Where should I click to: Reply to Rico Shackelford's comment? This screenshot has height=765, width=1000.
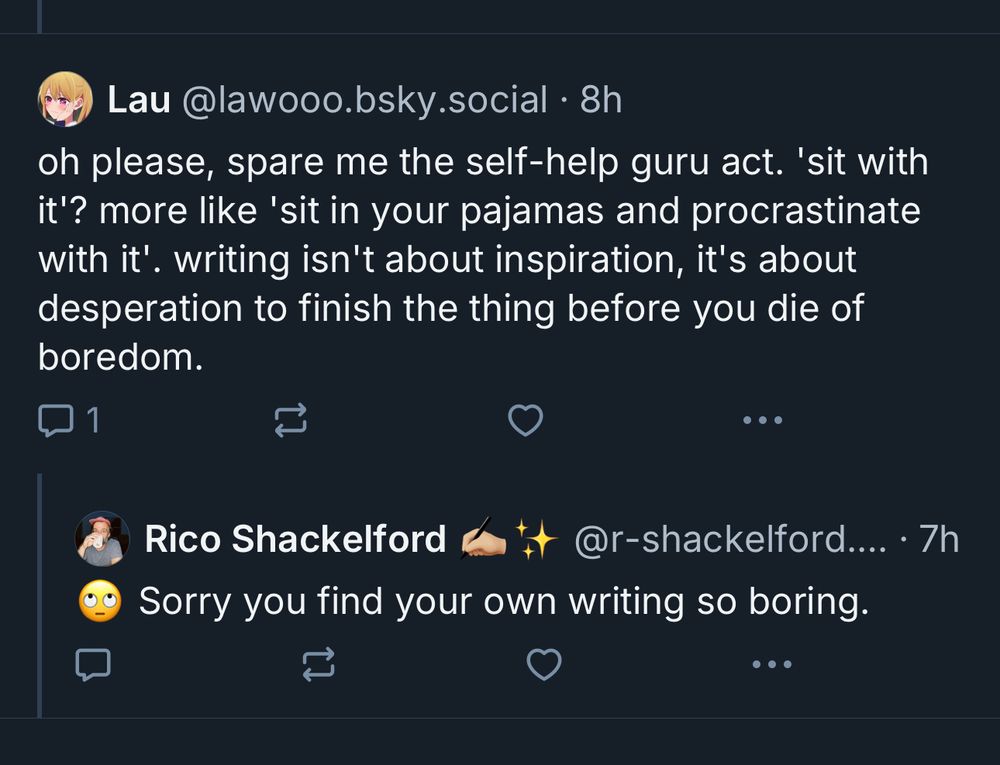(x=93, y=664)
